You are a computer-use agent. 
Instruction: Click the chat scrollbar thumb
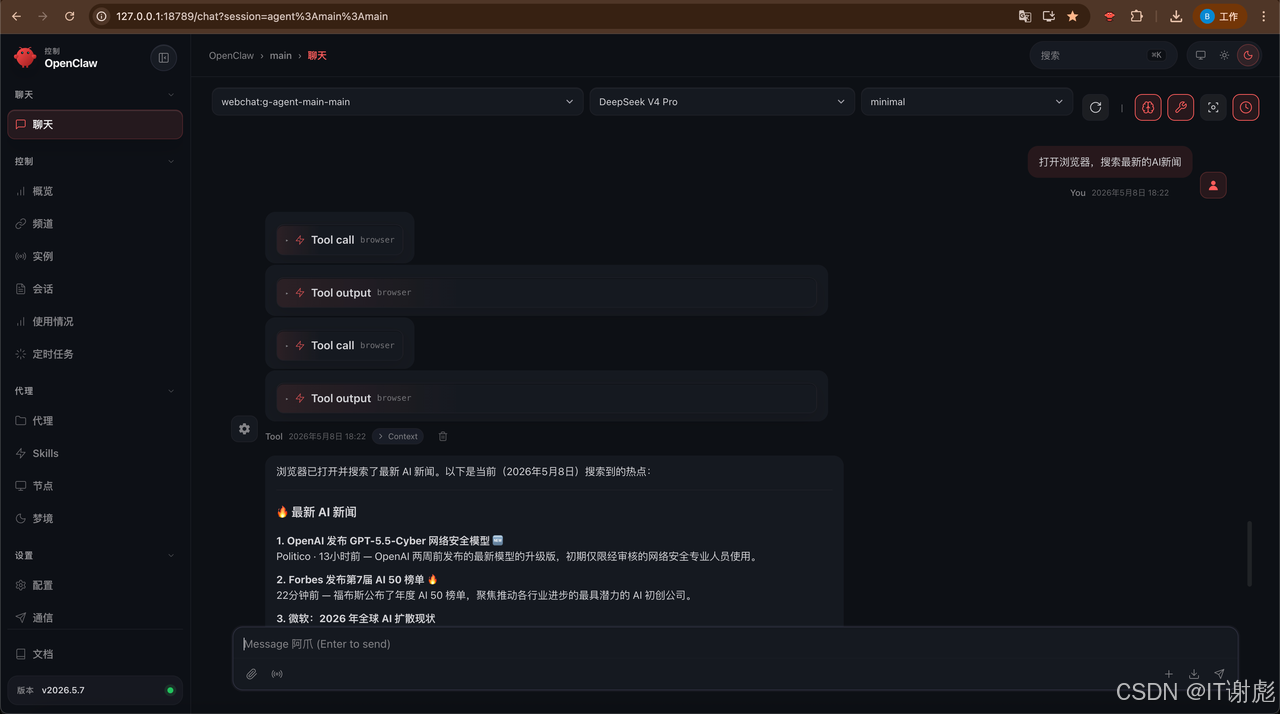(x=1250, y=554)
